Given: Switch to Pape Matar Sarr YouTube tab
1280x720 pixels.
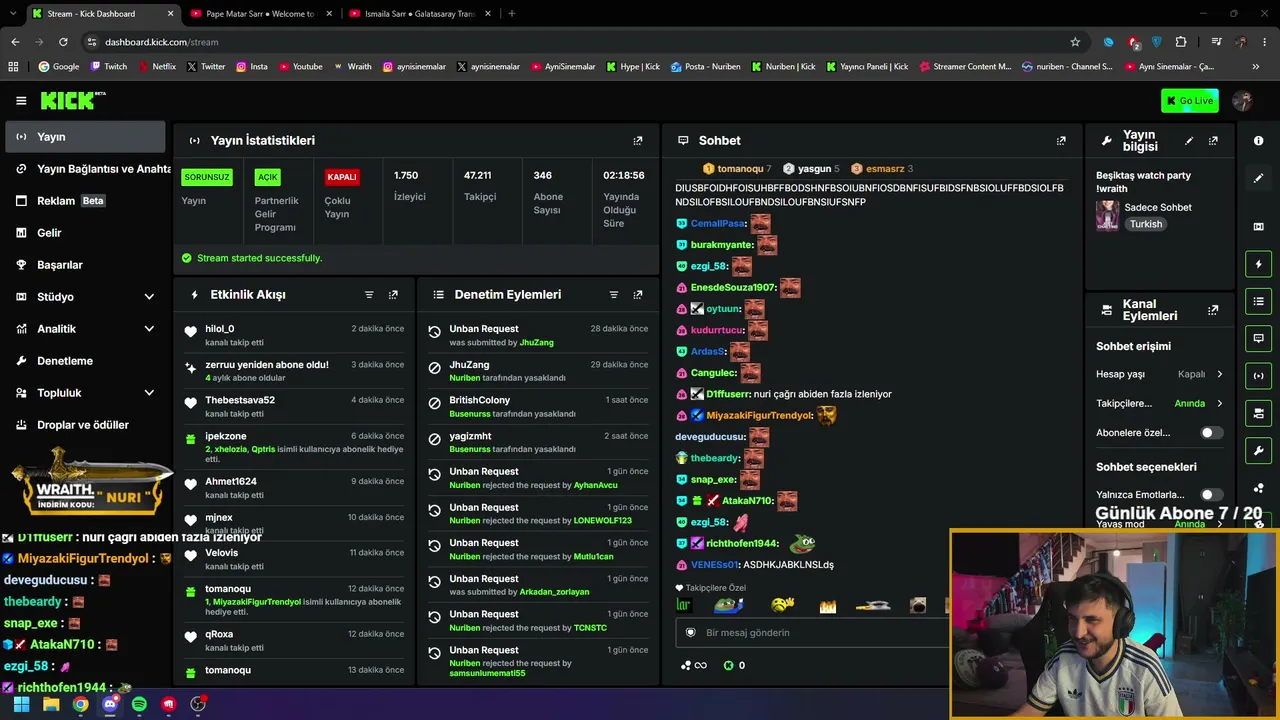Looking at the screenshot, I should [259, 14].
